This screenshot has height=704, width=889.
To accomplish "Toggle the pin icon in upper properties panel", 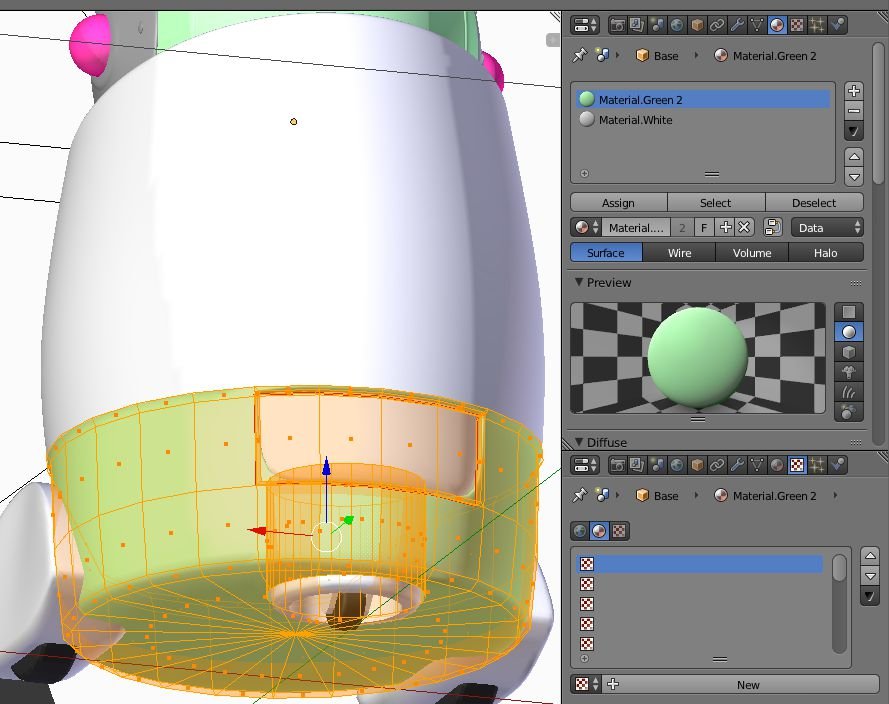I will pyautogui.click(x=579, y=56).
